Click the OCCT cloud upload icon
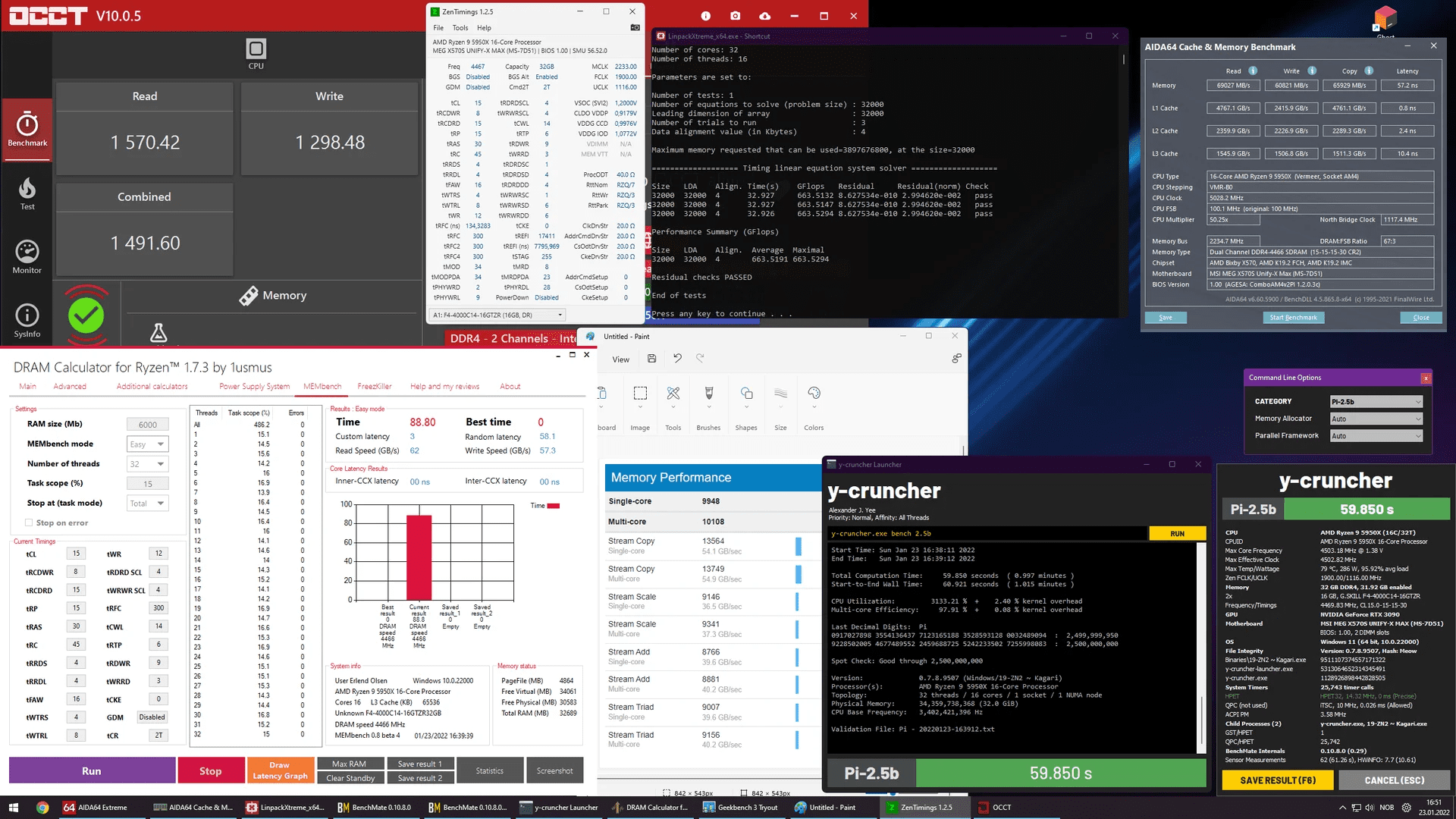This screenshot has height=819, width=1456. click(764, 16)
